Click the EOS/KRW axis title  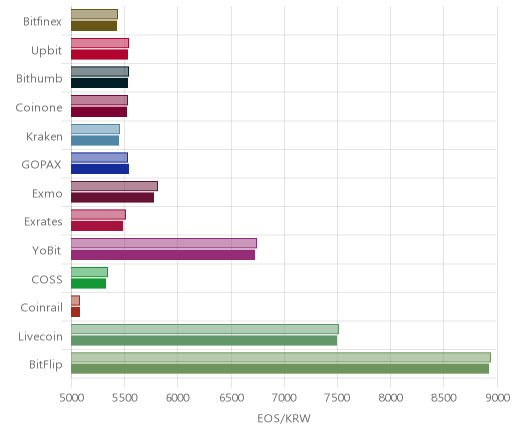[284, 418]
